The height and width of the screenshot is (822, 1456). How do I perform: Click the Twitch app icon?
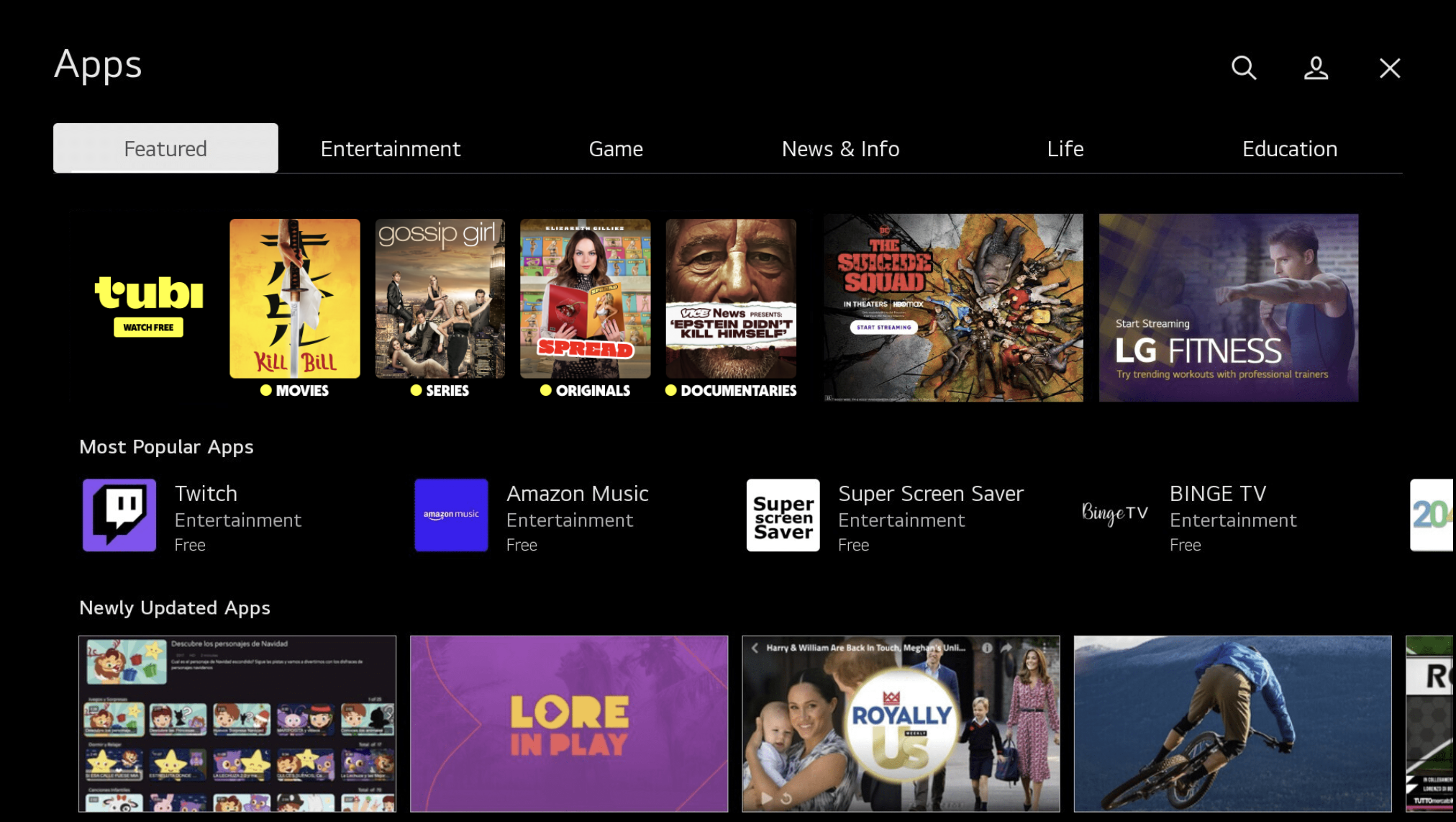pyautogui.click(x=119, y=515)
